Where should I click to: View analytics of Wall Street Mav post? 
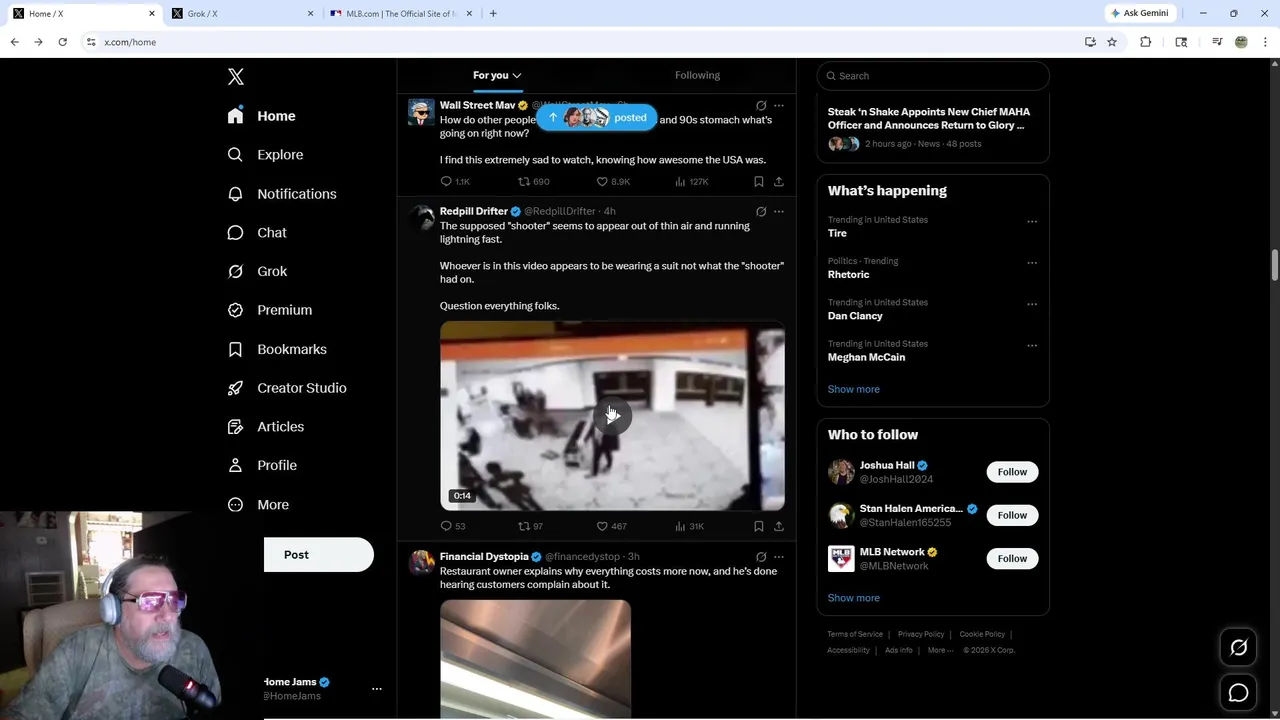pyautogui.click(x=691, y=182)
